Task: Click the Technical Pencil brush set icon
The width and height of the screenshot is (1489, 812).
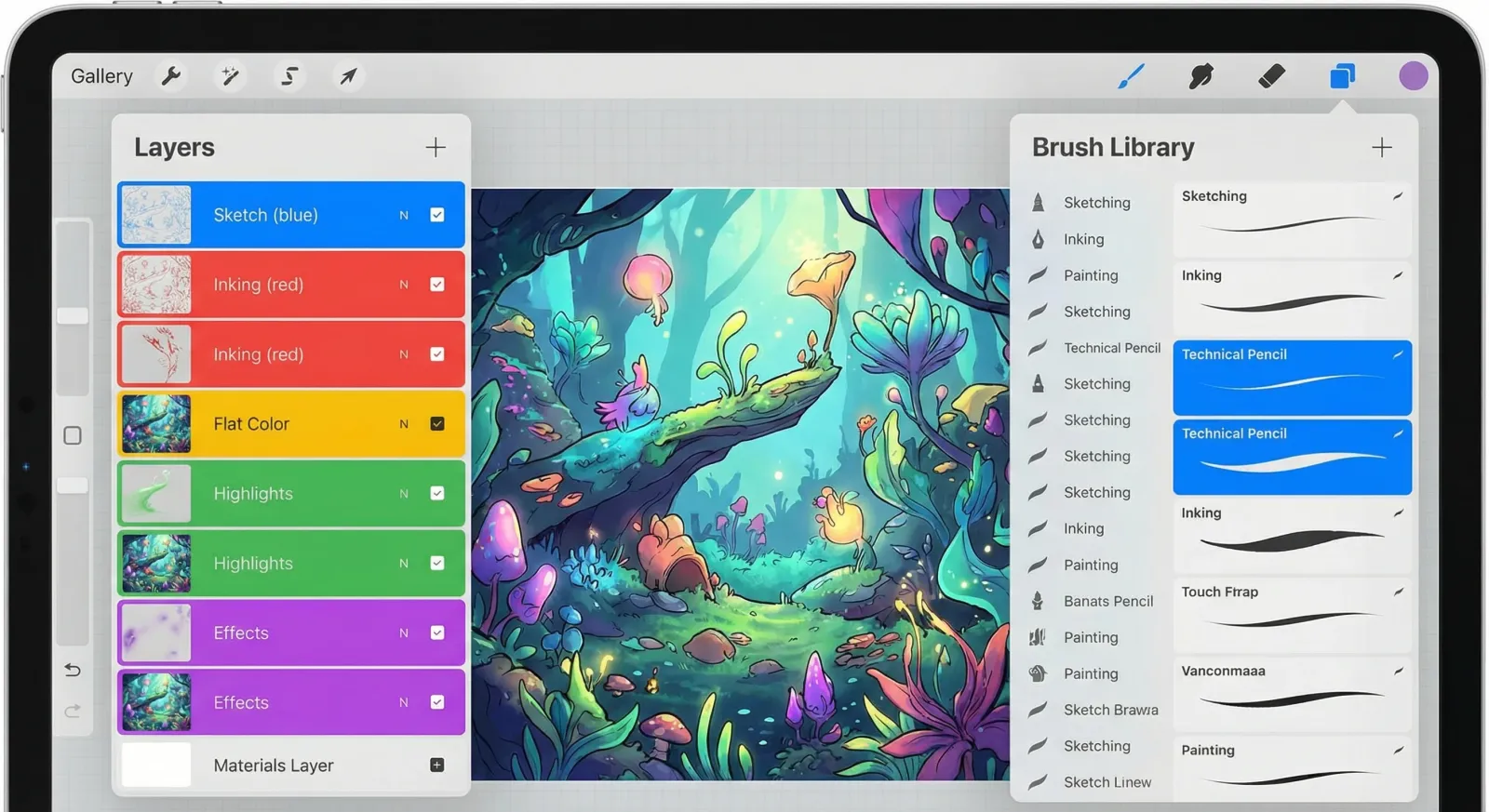Action: click(x=1038, y=348)
